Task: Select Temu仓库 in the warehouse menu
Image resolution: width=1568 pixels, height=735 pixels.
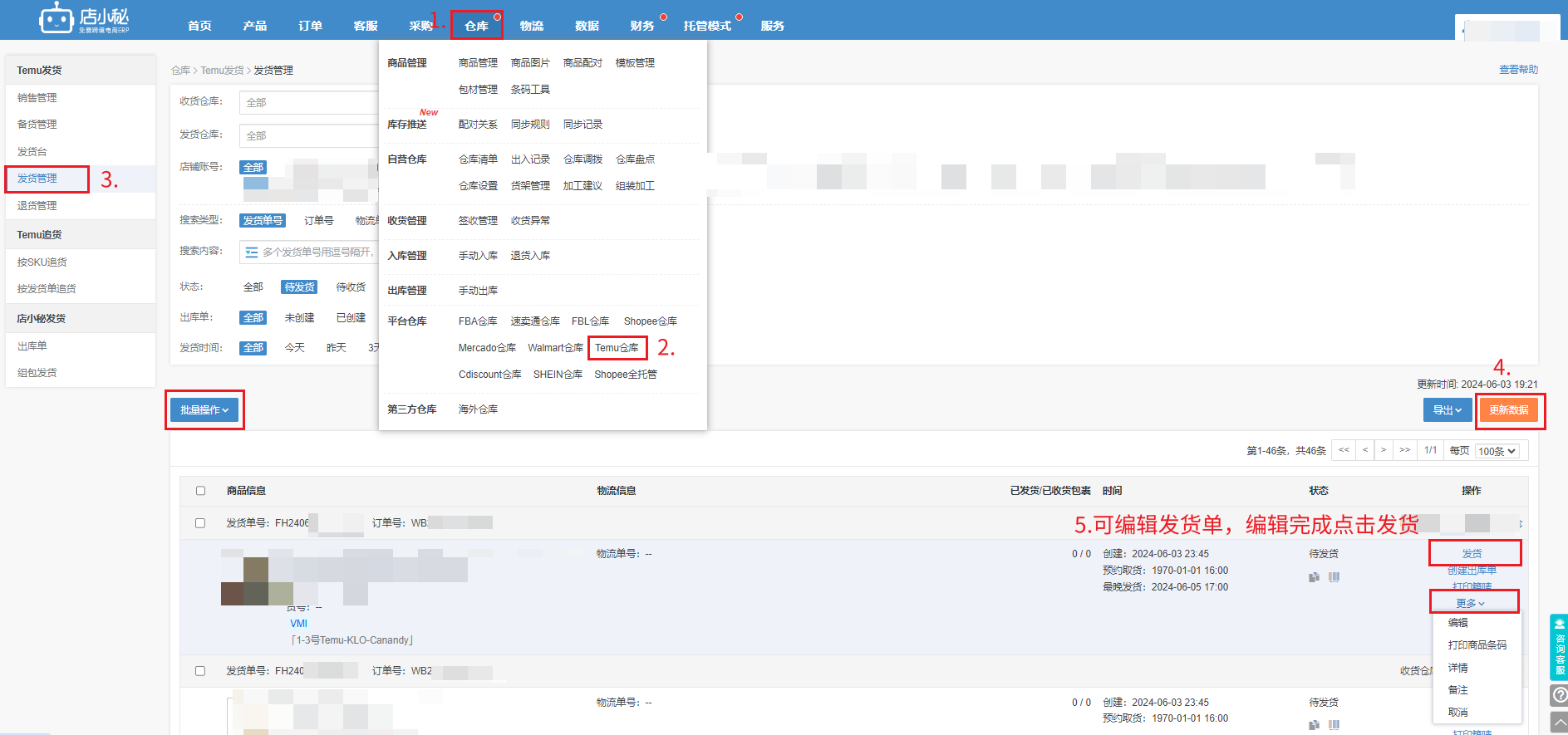Action: (x=617, y=348)
